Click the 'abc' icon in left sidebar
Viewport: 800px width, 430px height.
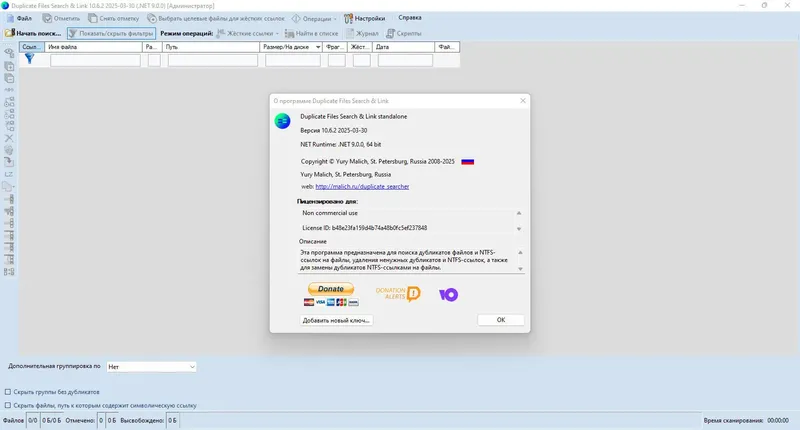9,90
